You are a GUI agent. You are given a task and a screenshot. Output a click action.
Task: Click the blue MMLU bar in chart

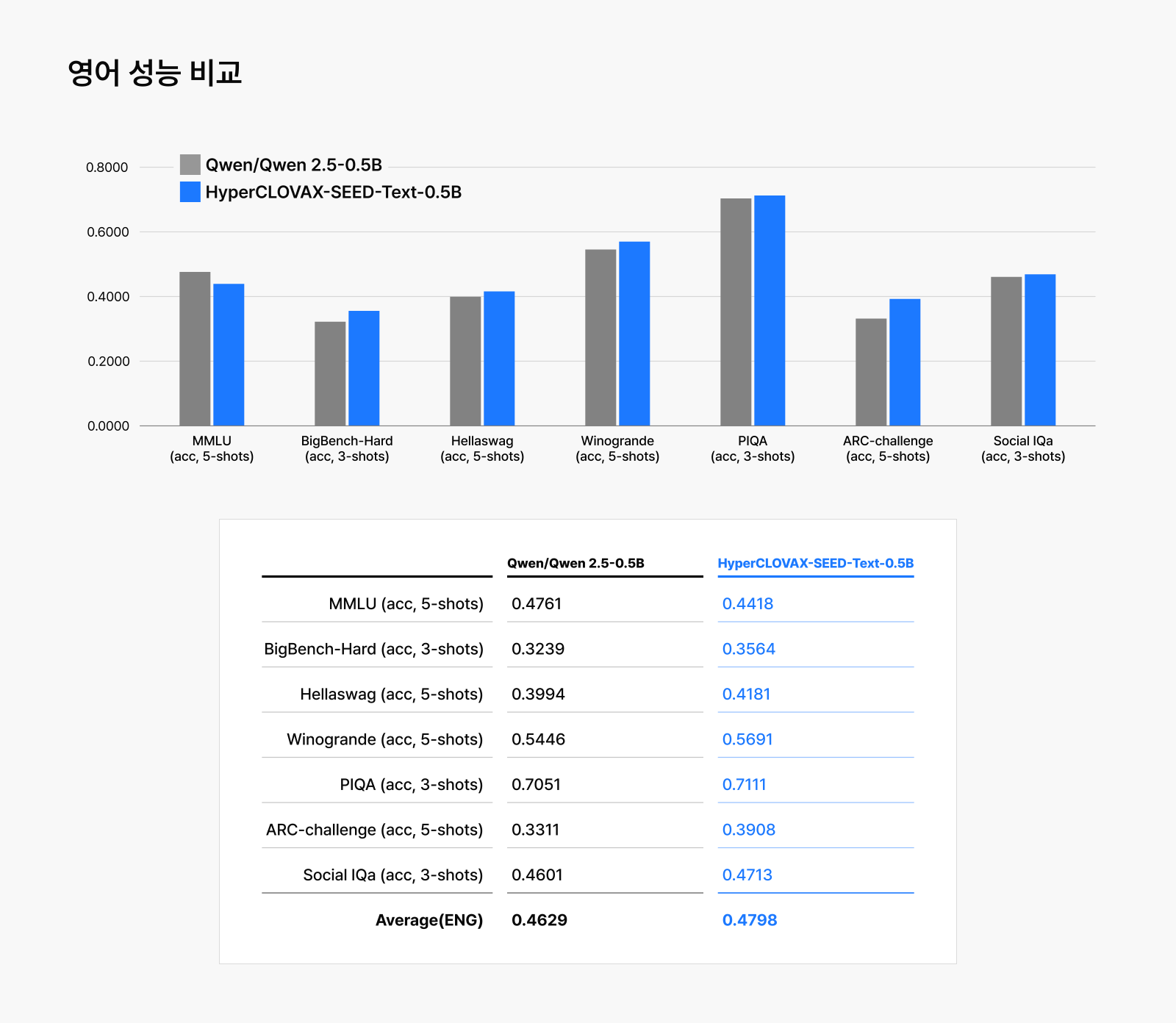(229, 355)
